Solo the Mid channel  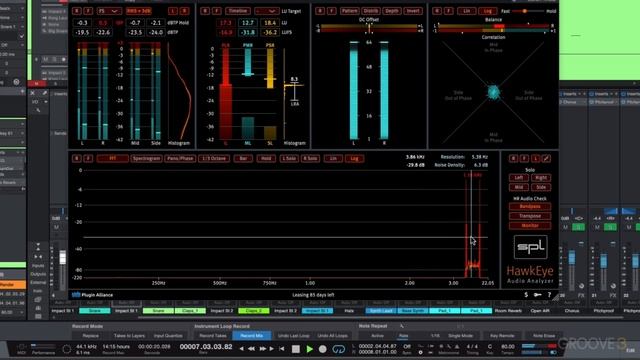tap(519, 187)
